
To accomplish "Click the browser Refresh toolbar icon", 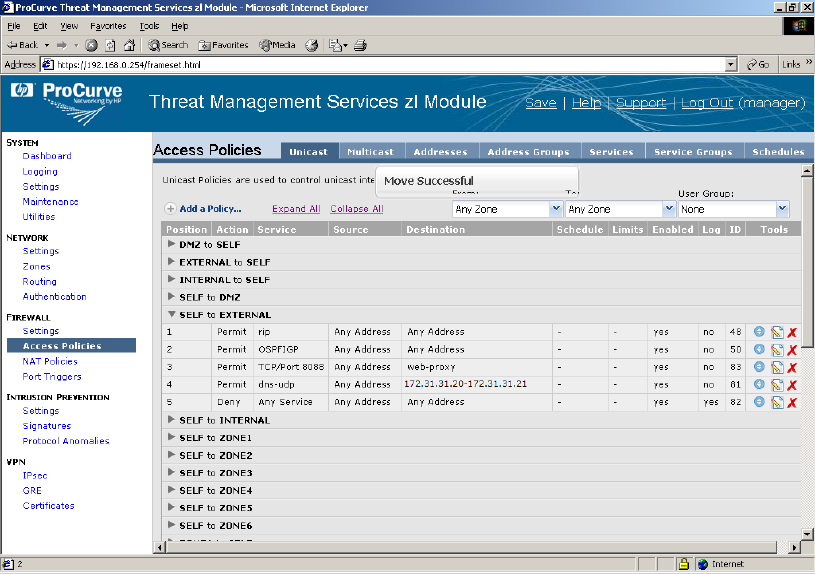I will (x=110, y=45).
